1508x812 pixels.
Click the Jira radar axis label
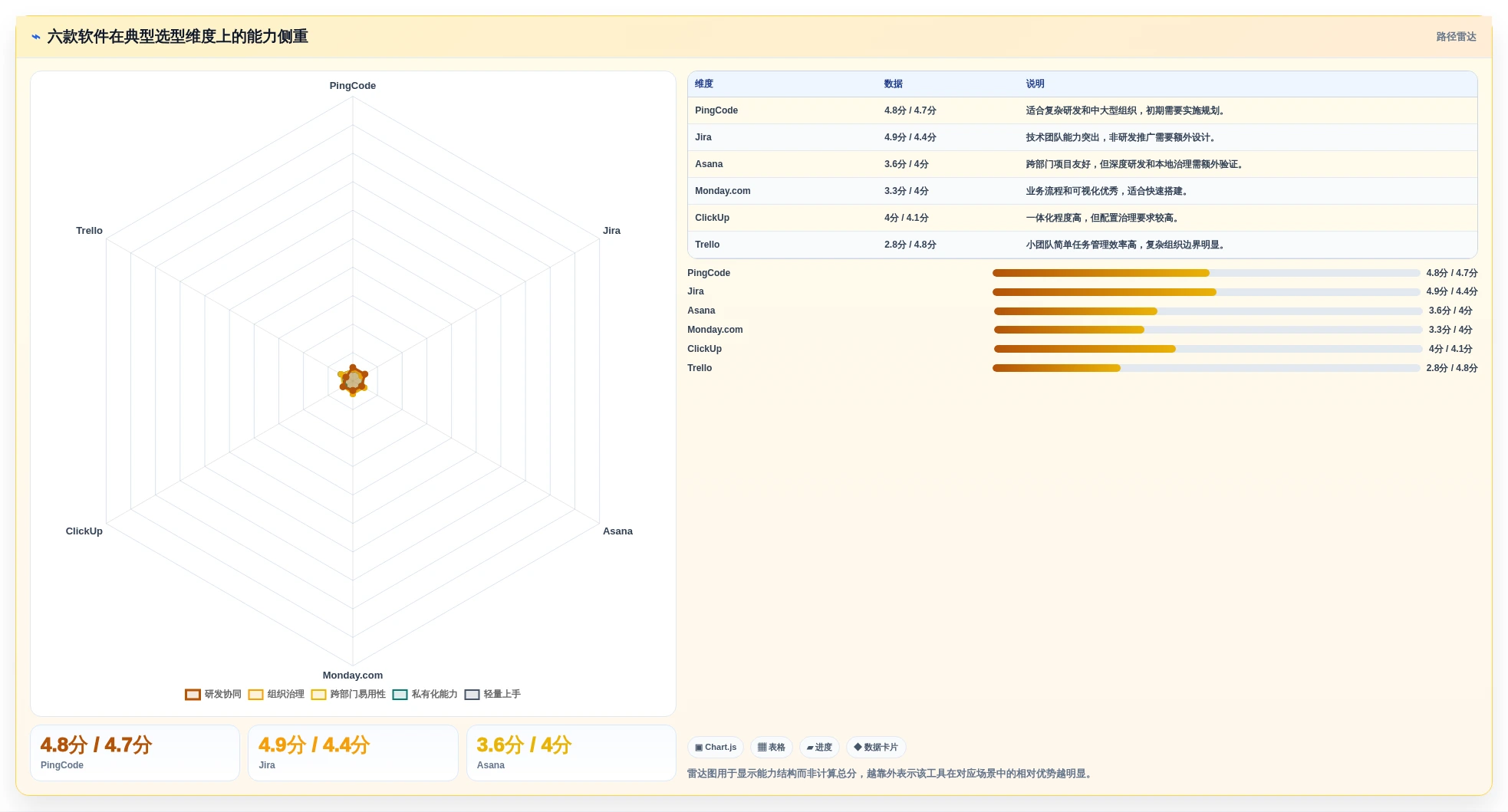(x=611, y=231)
